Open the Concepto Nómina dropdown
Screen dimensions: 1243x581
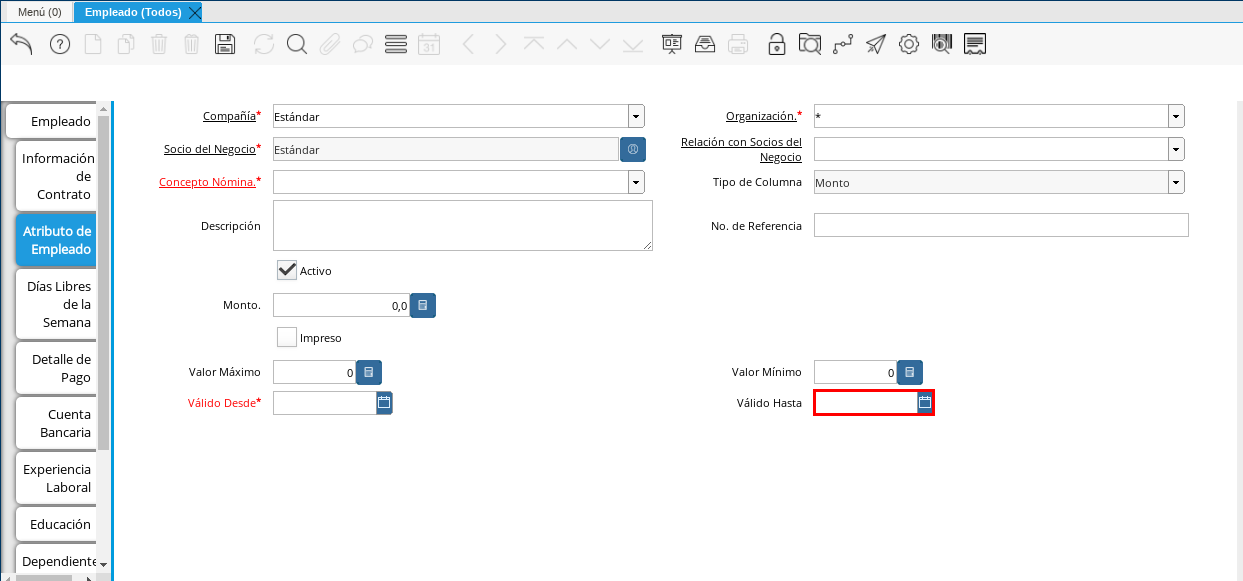click(x=636, y=182)
